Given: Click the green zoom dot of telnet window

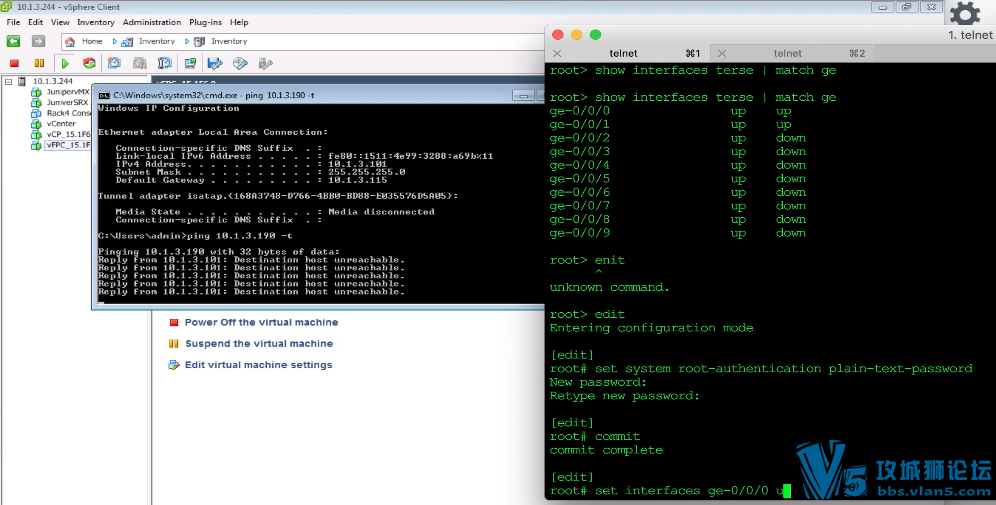Looking at the screenshot, I should pyautogui.click(x=595, y=34).
